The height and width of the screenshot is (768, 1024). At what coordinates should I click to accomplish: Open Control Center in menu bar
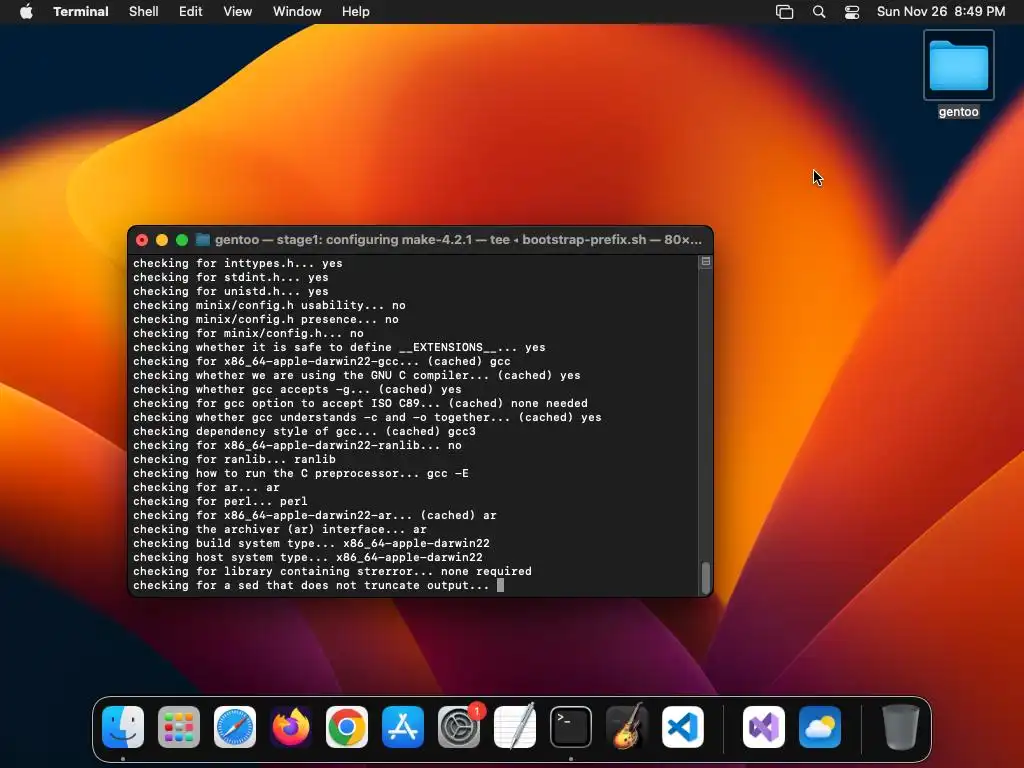(852, 12)
